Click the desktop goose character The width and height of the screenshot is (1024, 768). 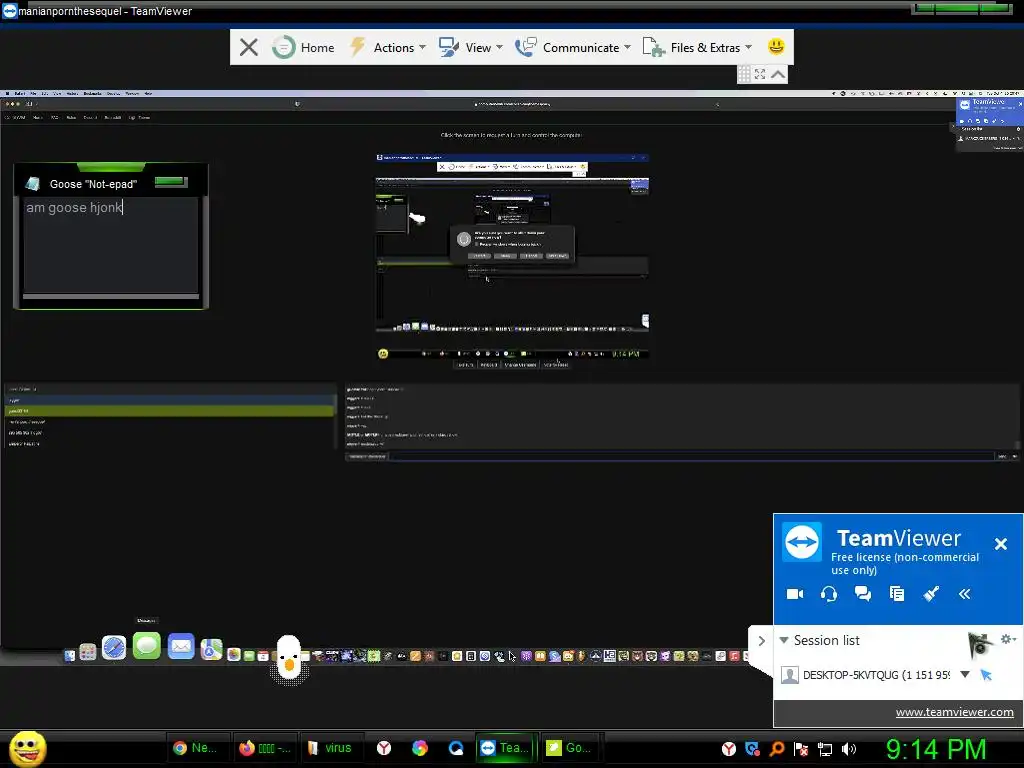(x=289, y=658)
